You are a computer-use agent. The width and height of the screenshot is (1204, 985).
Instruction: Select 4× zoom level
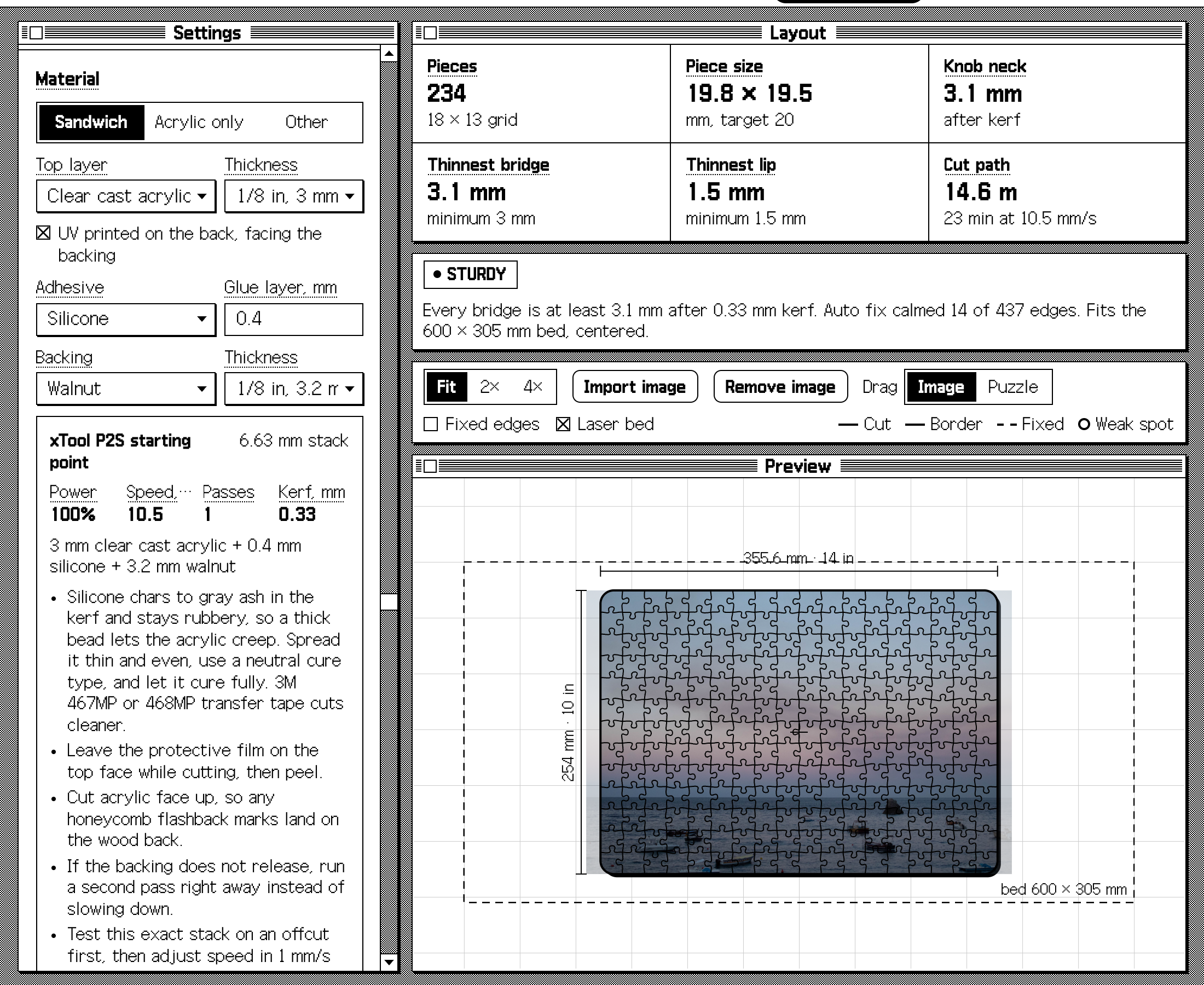point(533,387)
